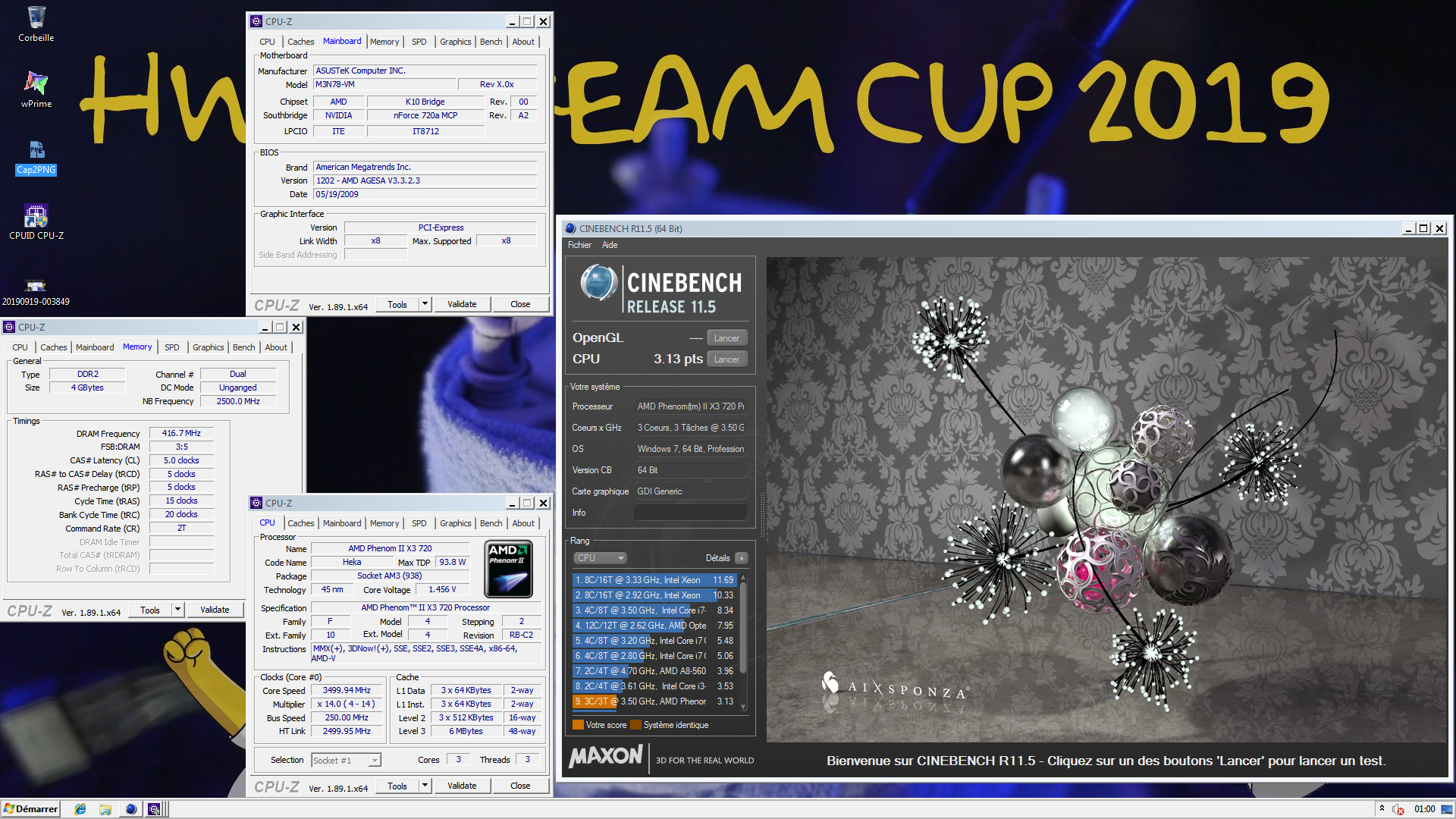
Task: Open Memory tab in bottom CPU-Z CPU window
Action: (384, 523)
